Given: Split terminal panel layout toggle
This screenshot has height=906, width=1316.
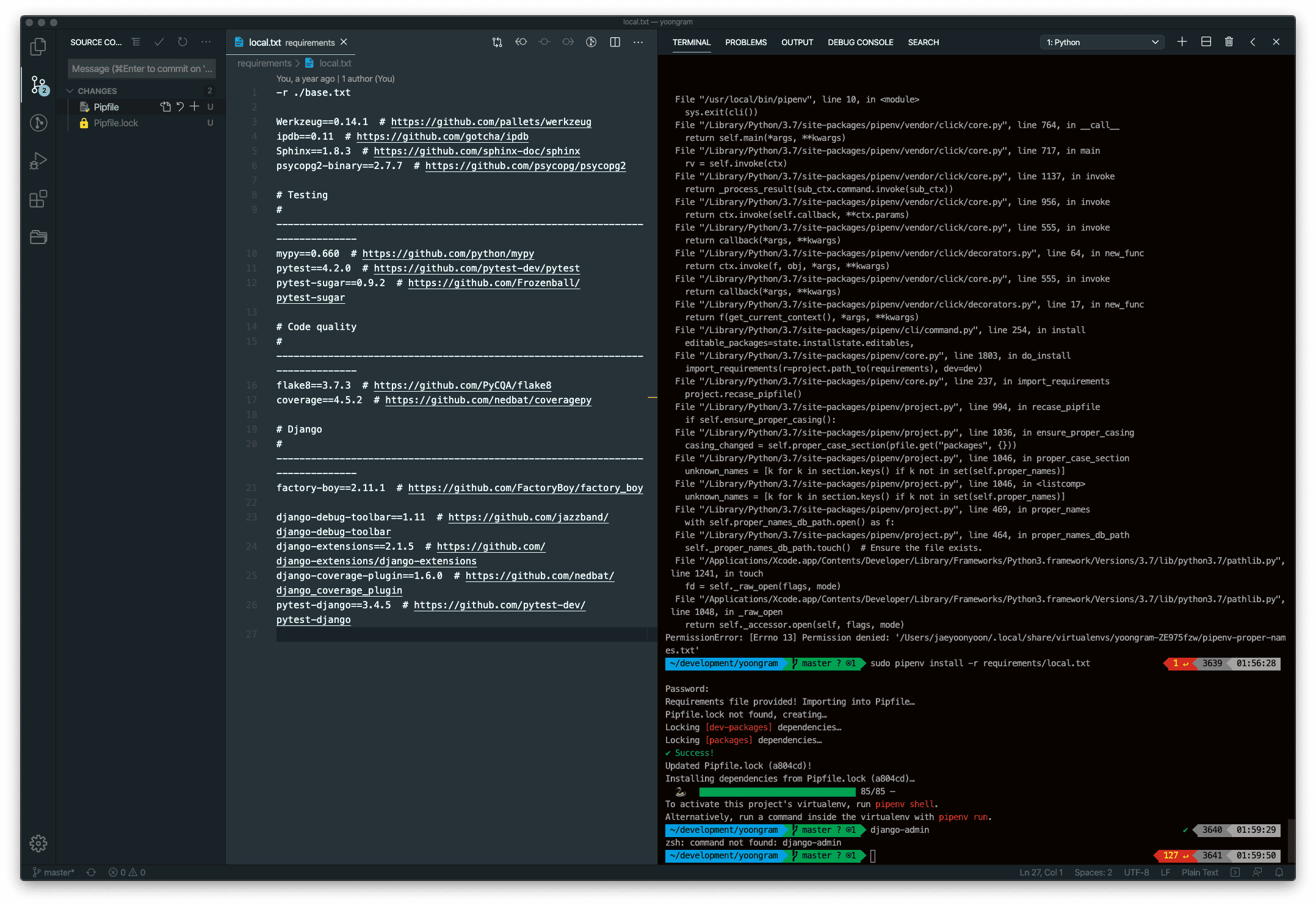Looking at the screenshot, I should coord(1206,42).
